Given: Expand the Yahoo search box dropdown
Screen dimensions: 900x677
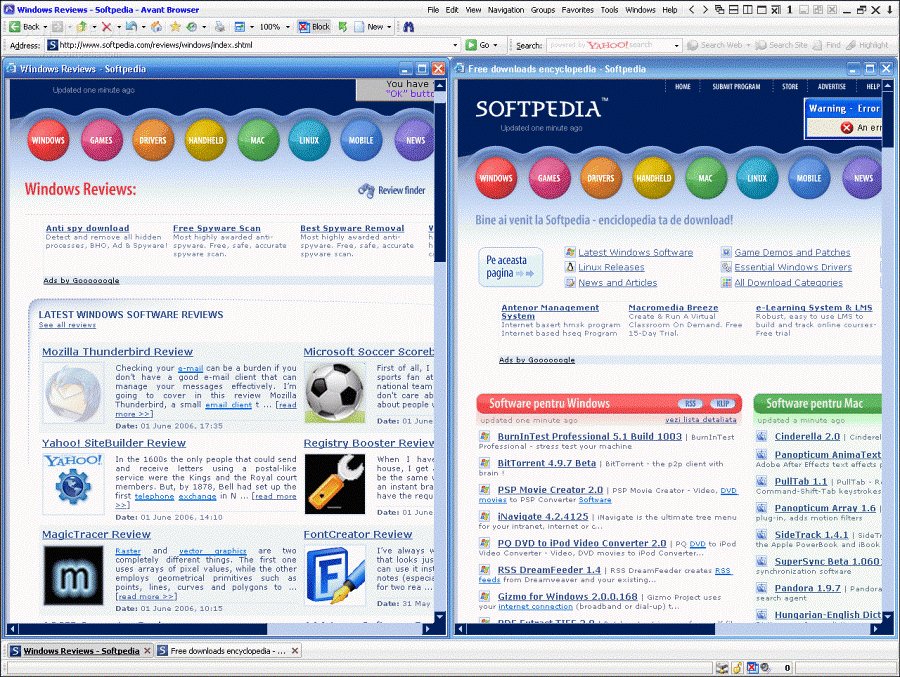Looking at the screenshot, I should point(677,45).
